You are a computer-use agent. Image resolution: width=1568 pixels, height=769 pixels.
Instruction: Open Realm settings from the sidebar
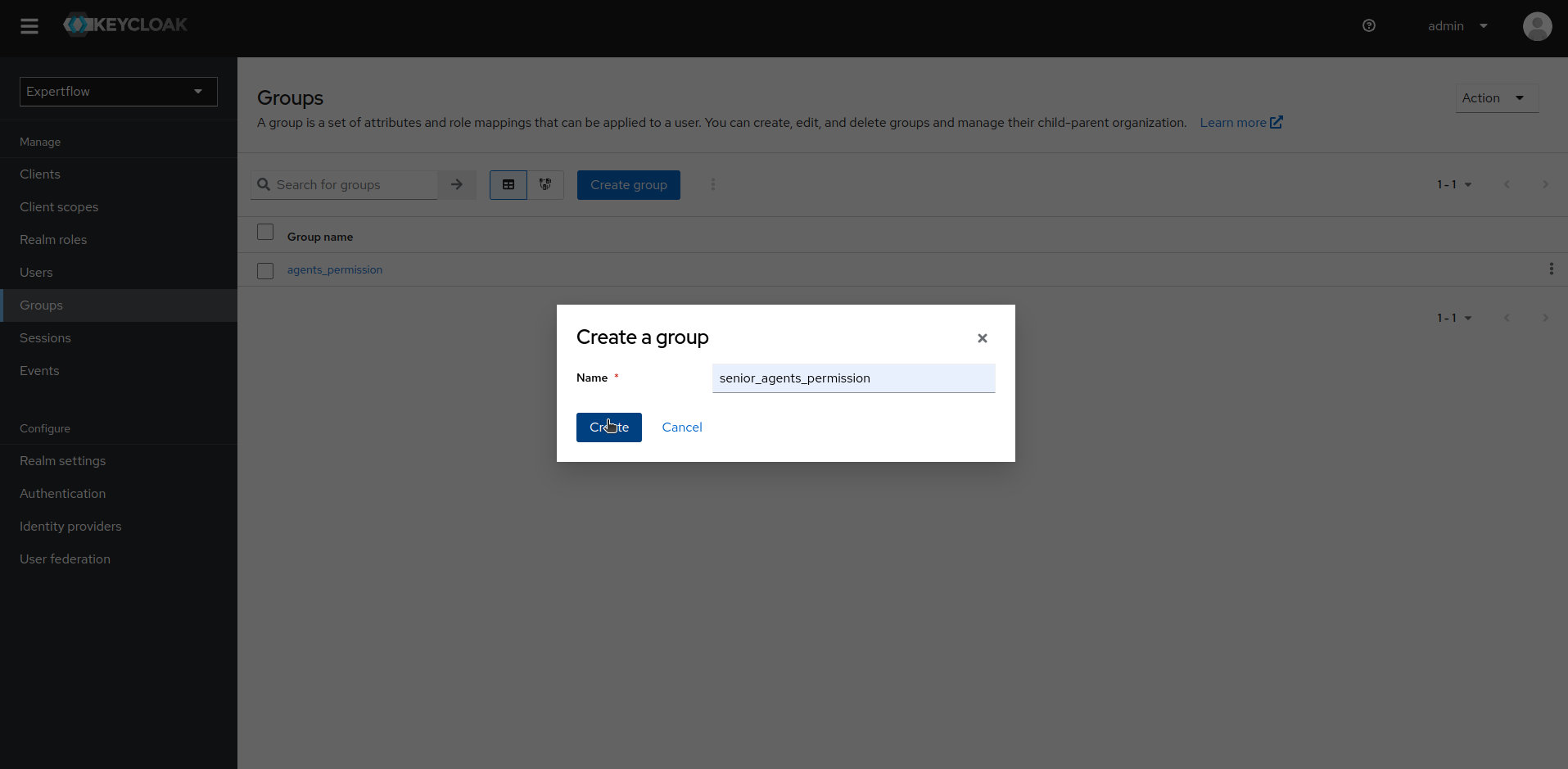coord(62,460)
